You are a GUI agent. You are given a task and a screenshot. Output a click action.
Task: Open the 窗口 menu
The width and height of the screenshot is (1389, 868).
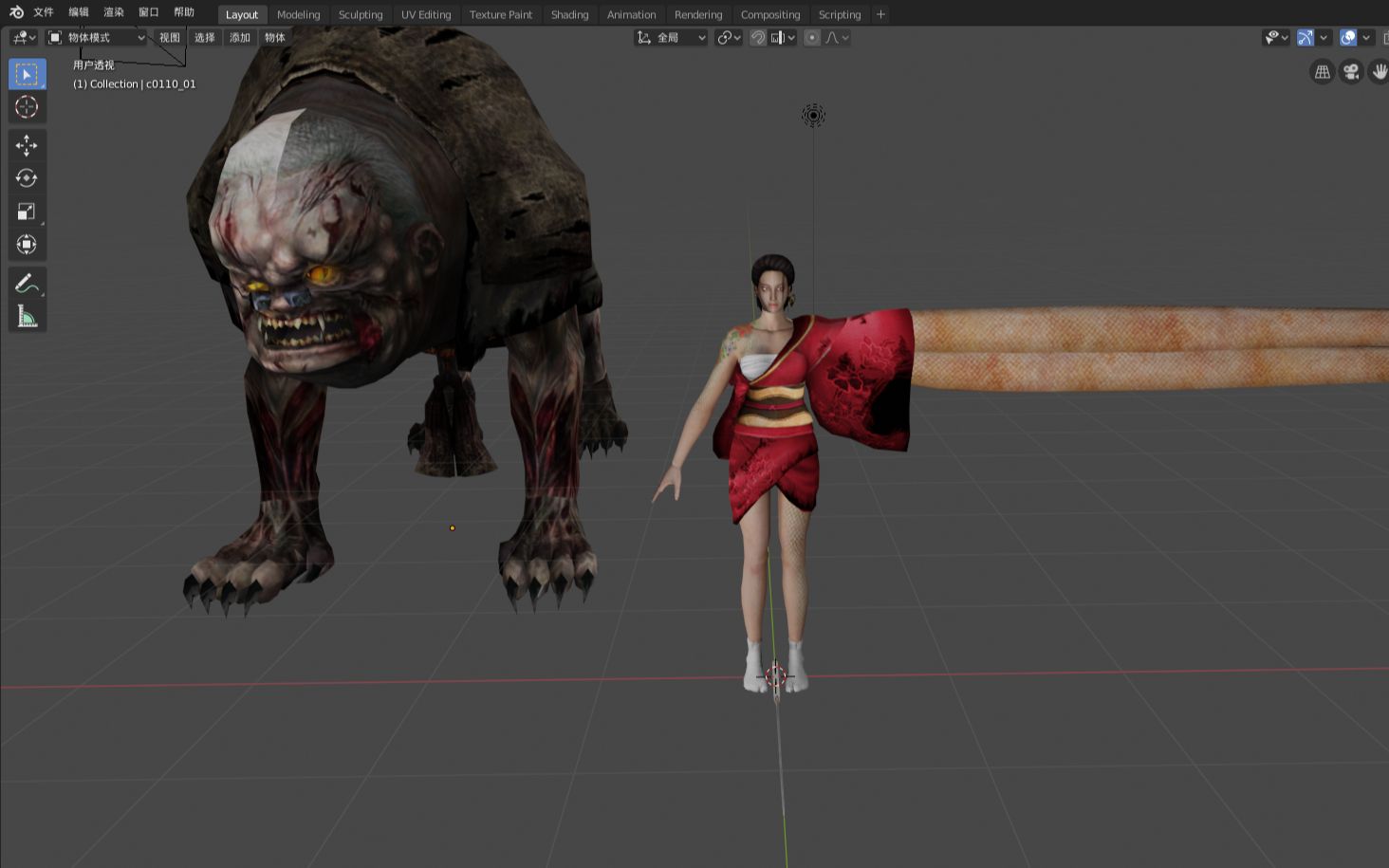coord(149,12)
